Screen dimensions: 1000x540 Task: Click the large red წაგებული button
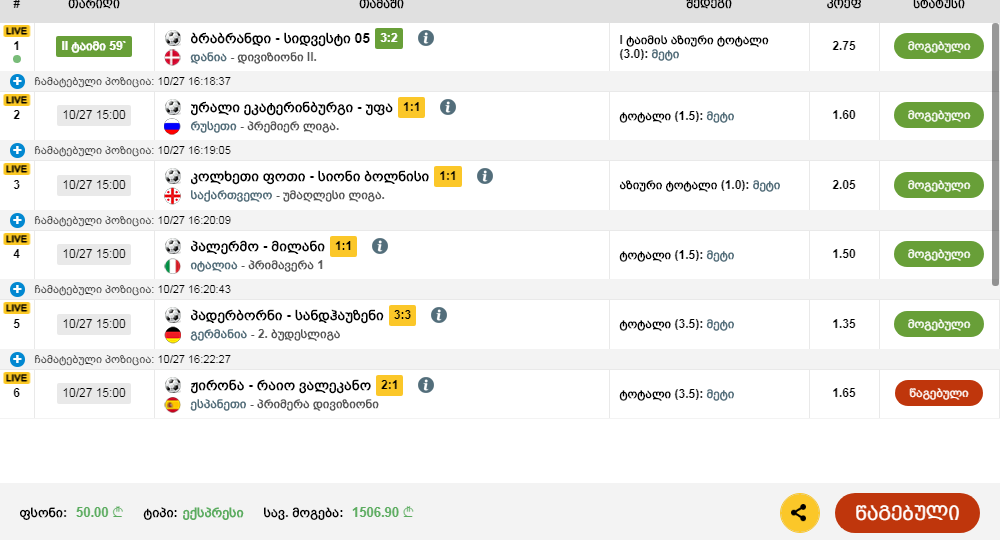(x=906, y=513)
